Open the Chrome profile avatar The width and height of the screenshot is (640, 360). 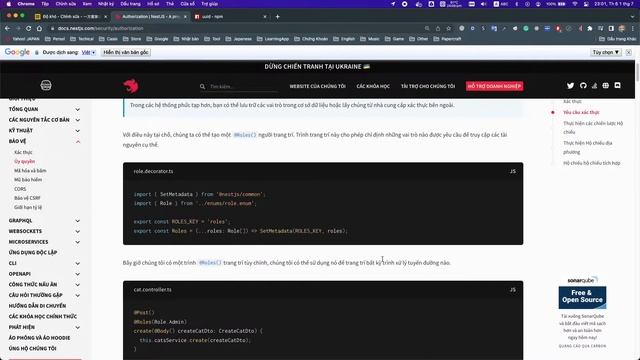[x=622, y=28]
